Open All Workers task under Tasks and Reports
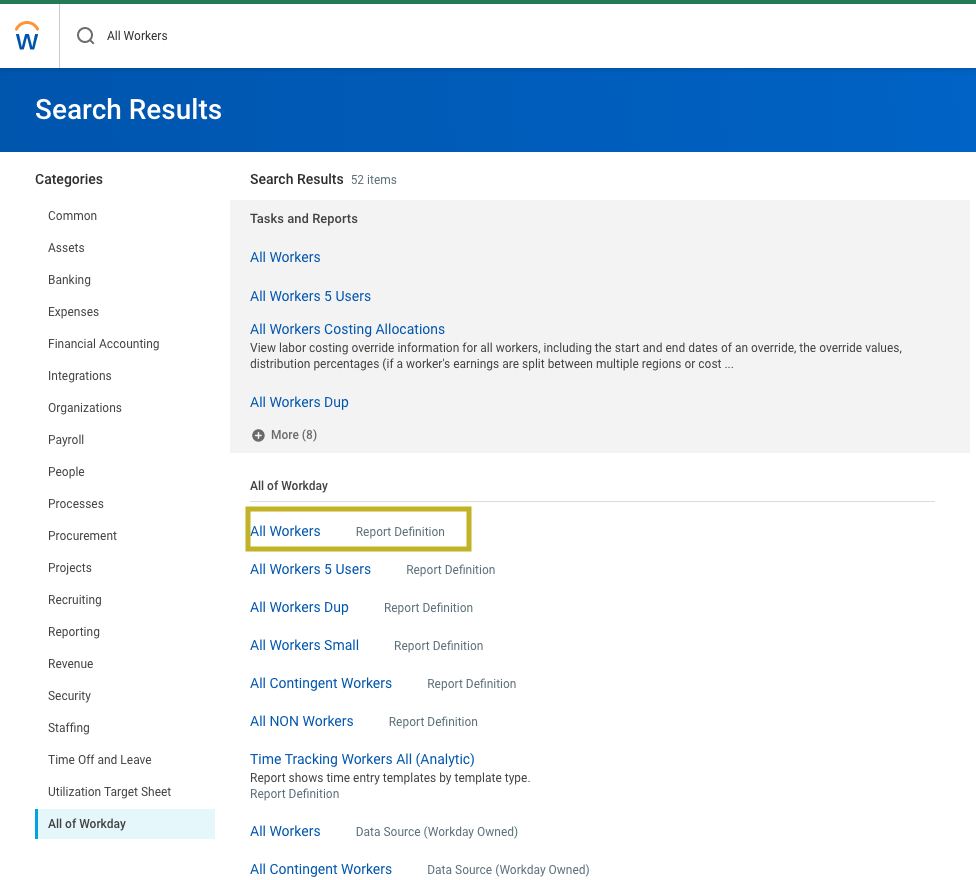Image resolution: width=976 pixels, height=880 pixels. click(x=285, y=257)
